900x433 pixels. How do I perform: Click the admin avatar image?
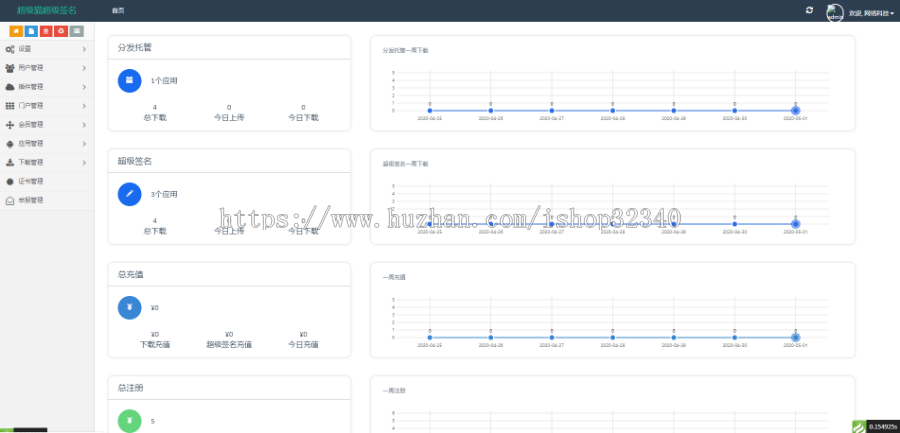pos(835,13)
